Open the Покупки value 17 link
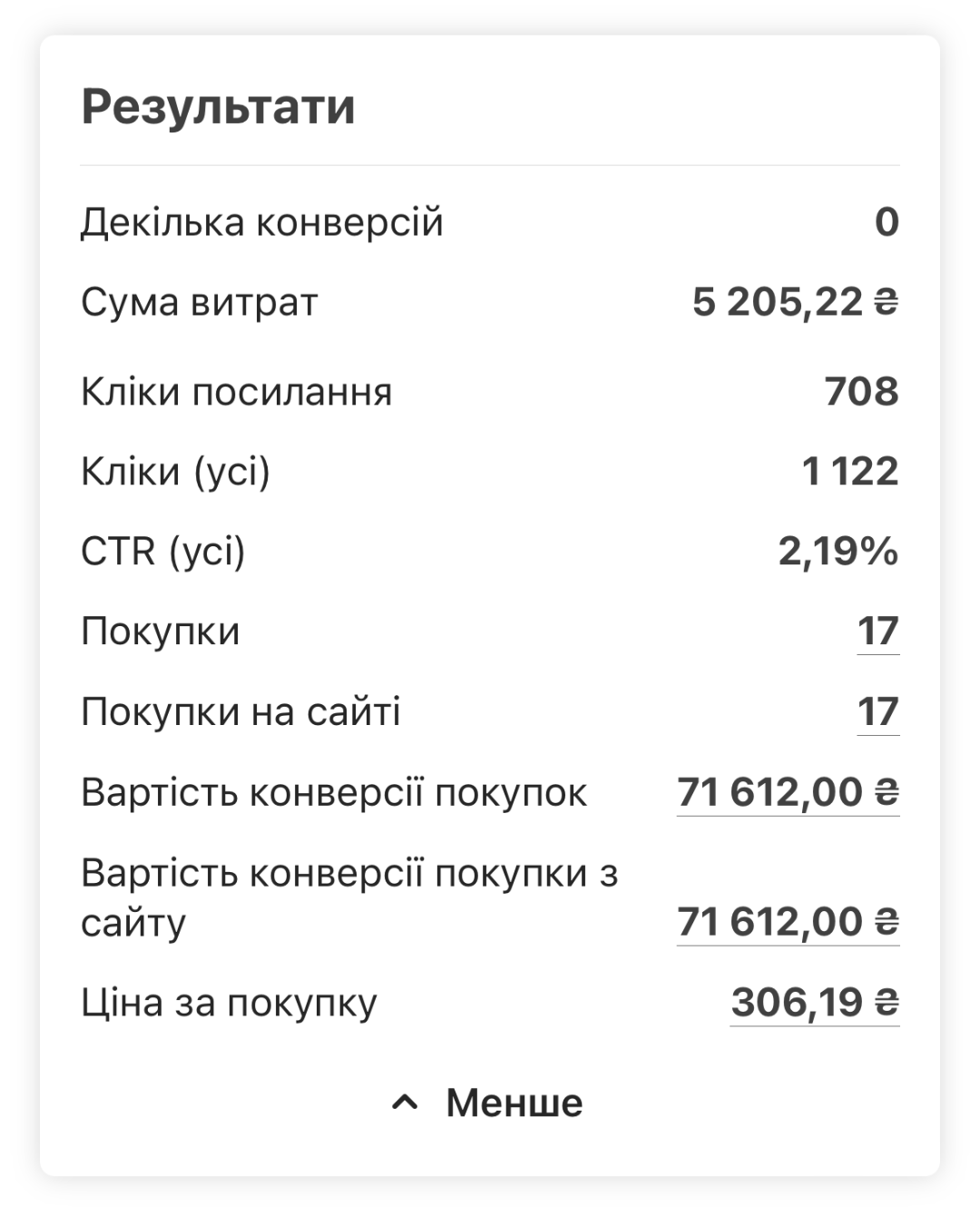 click(878, 632)
